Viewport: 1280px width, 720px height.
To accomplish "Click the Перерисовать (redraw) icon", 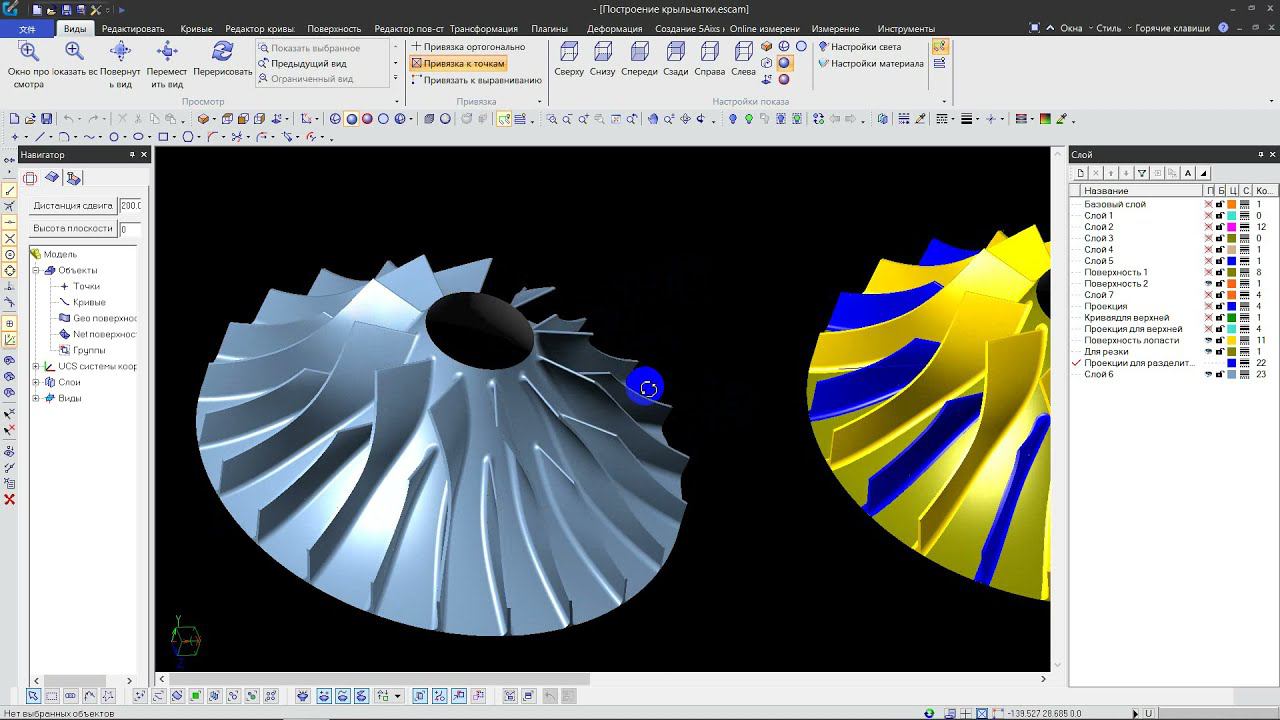I will click(x=223, y=52).
